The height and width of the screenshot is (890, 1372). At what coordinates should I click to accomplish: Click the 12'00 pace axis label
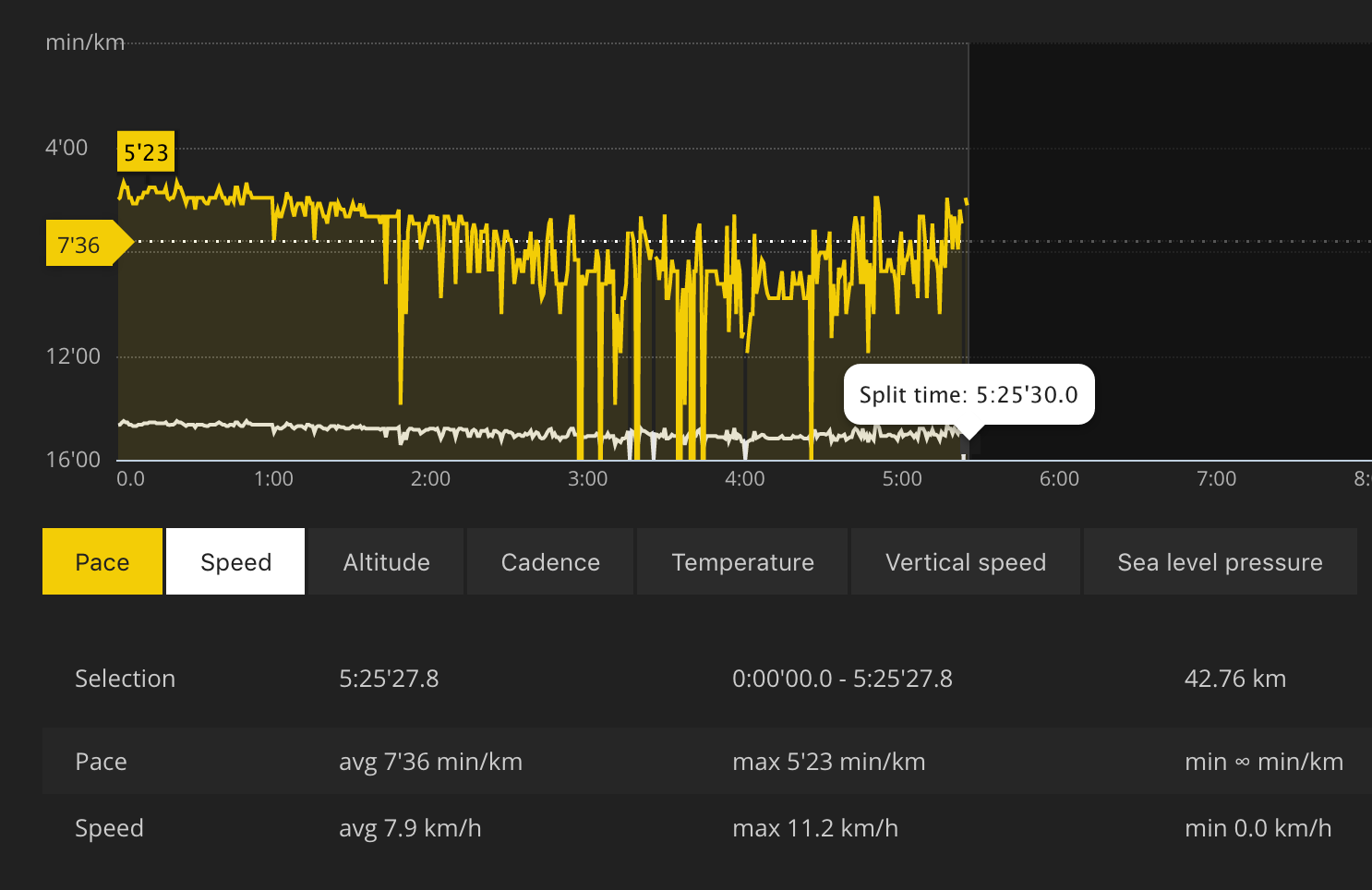pyautogui.click(x=73, y=356)
